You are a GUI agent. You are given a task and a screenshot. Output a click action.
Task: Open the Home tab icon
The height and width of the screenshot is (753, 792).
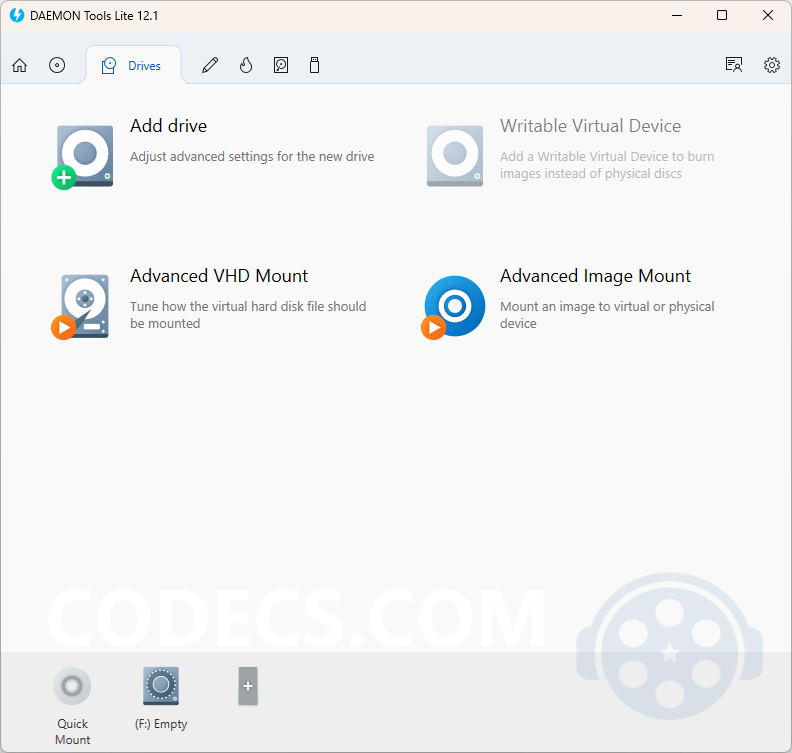coord(20,65)
